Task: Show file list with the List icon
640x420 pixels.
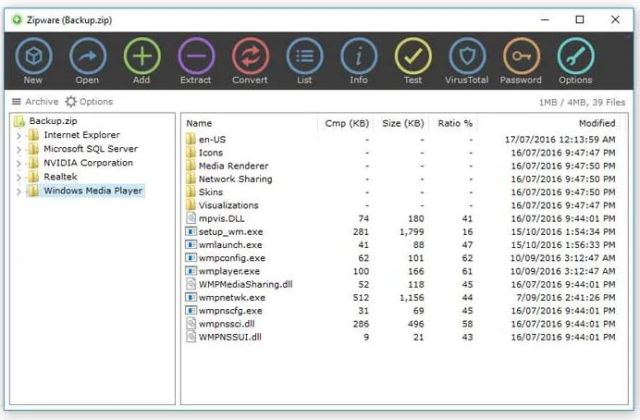Action: pos(304,61)
